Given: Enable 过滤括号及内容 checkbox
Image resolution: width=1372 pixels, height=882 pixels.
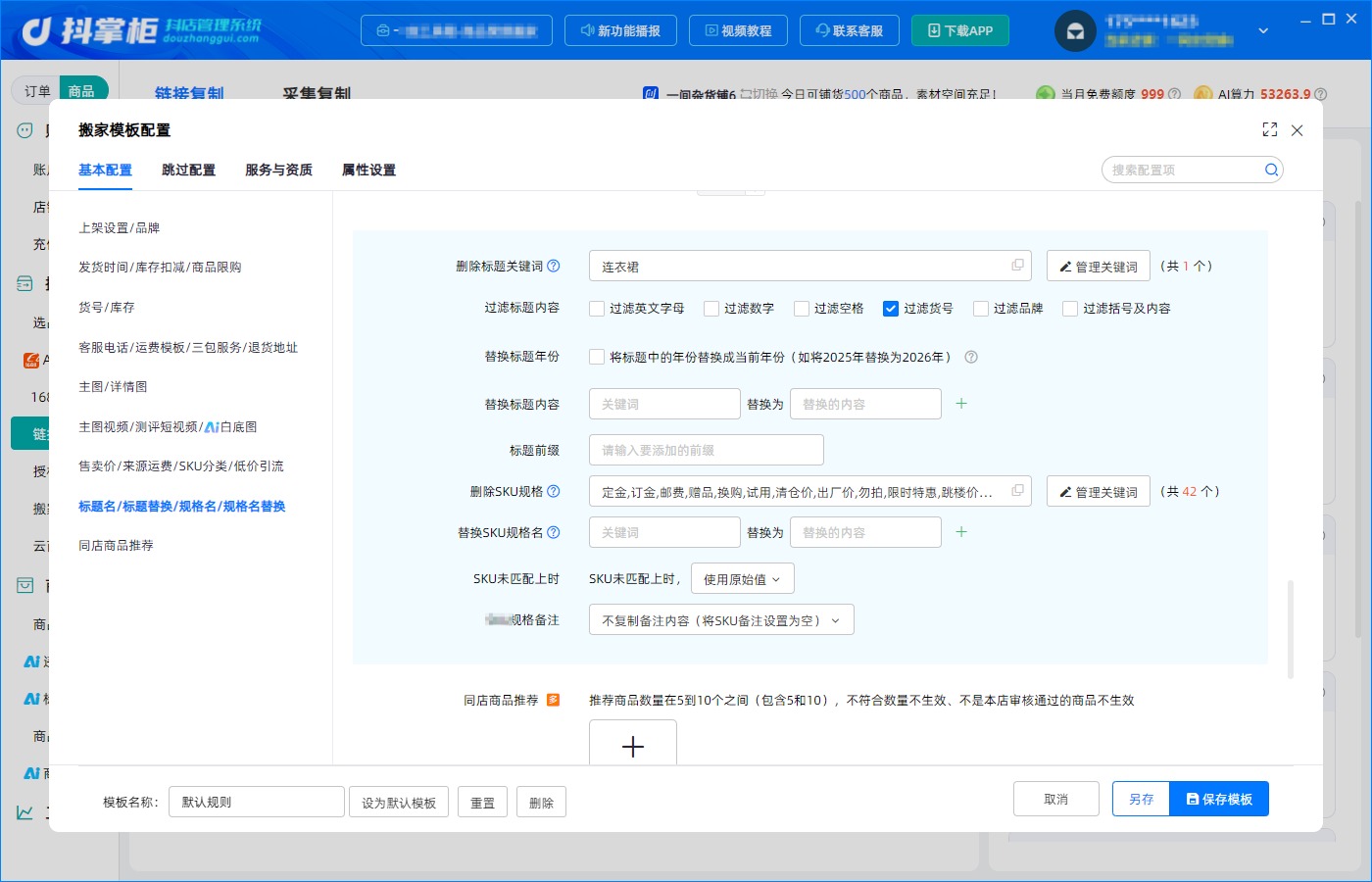Looking at the screenshot, I should click(x=1070, y=309).
